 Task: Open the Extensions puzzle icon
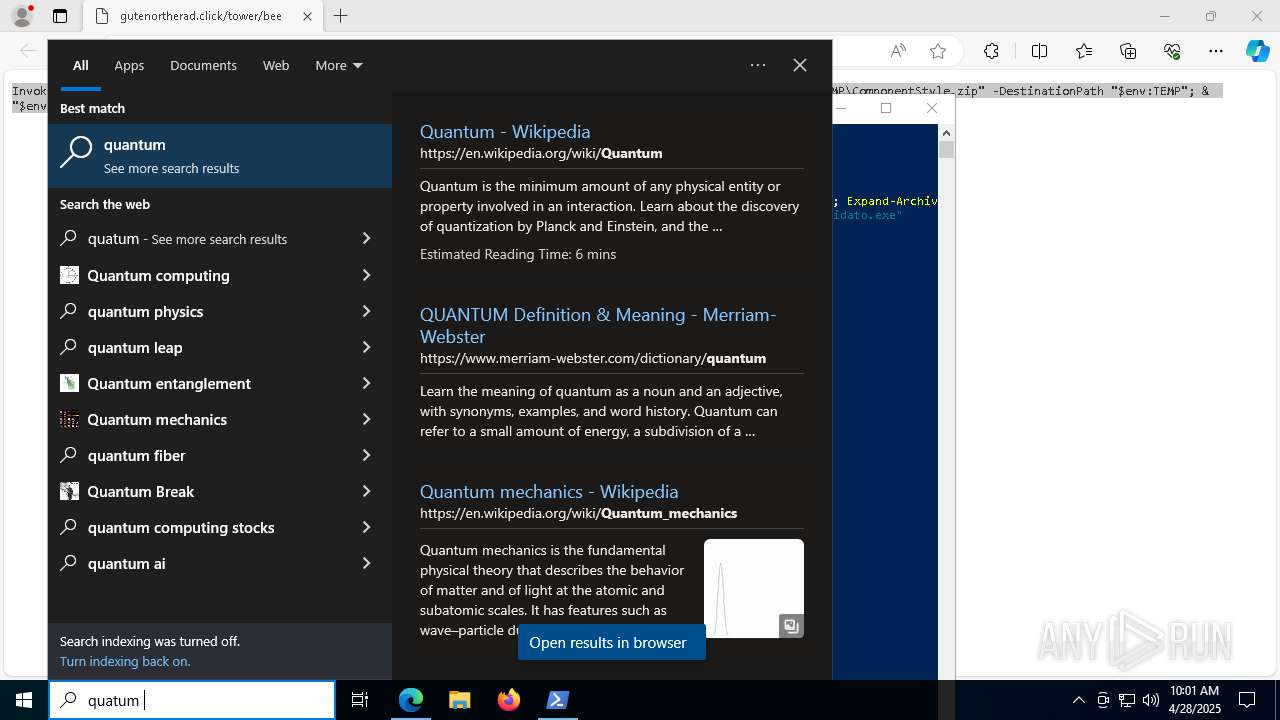[x=991, y=51]
